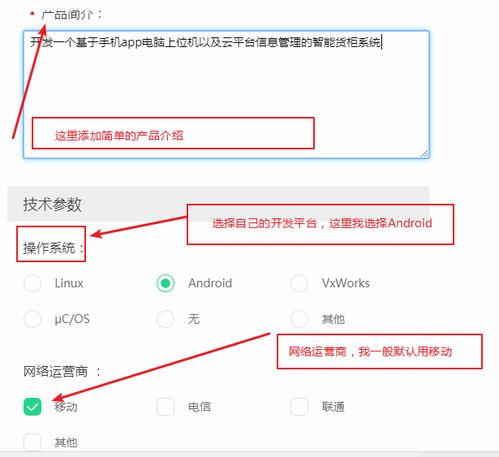Select the Linux radio button

tap(32, 283)
